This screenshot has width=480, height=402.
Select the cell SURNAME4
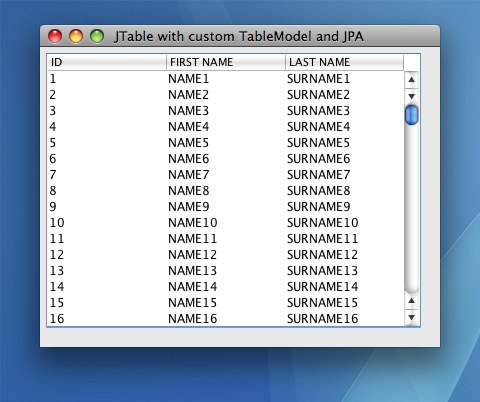[345, 127]
